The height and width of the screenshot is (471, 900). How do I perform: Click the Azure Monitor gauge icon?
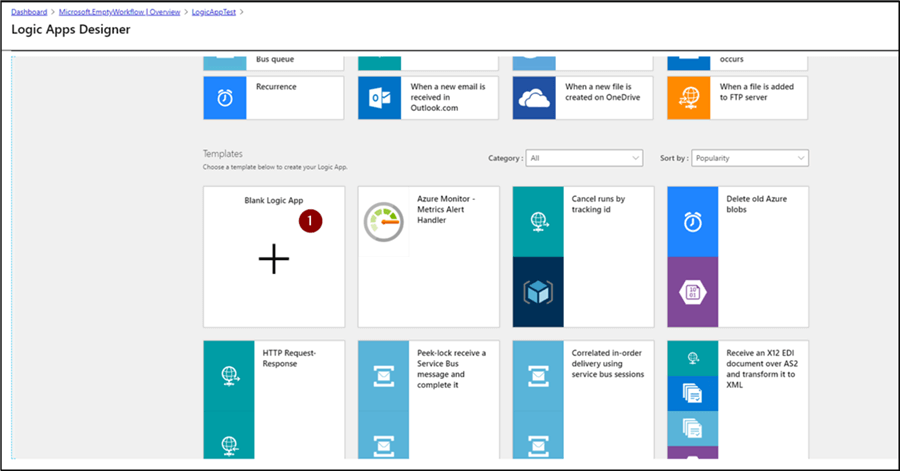coord(383,222)
